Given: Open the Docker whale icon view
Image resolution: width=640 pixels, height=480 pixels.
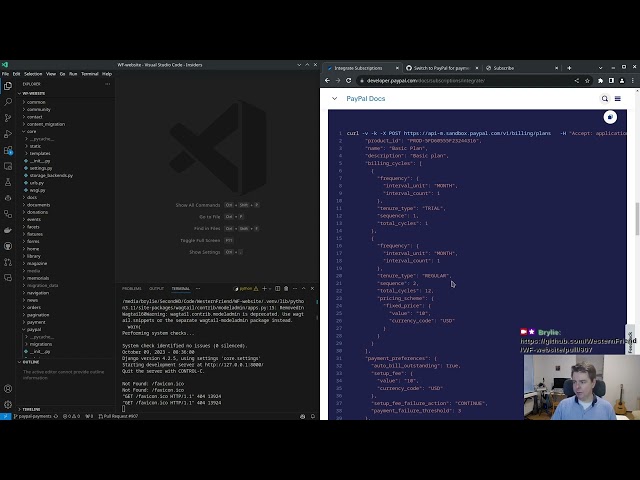Looking at the screenshot, I should tap(8, 230).
